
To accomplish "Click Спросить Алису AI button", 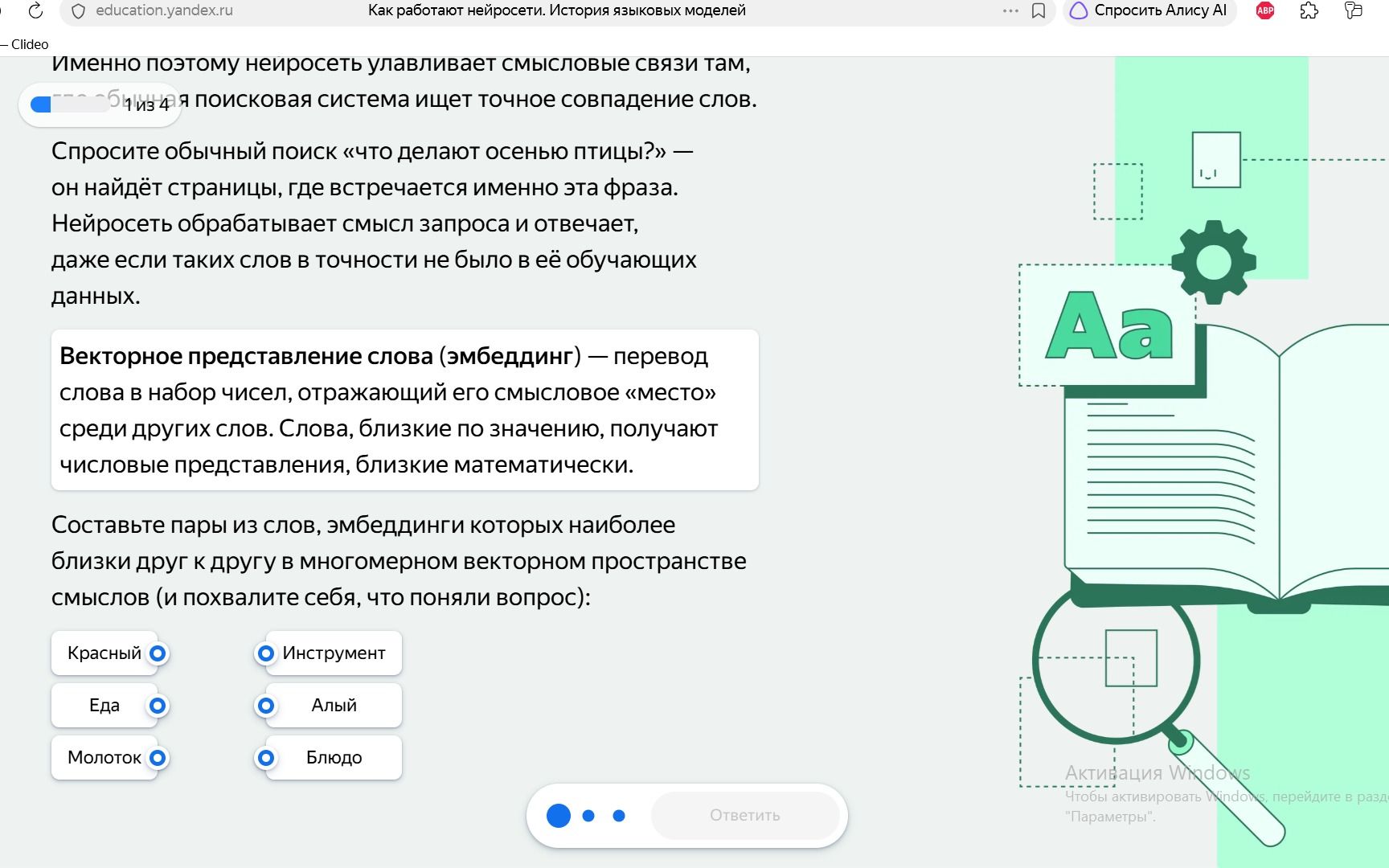I will point(1149,11).
